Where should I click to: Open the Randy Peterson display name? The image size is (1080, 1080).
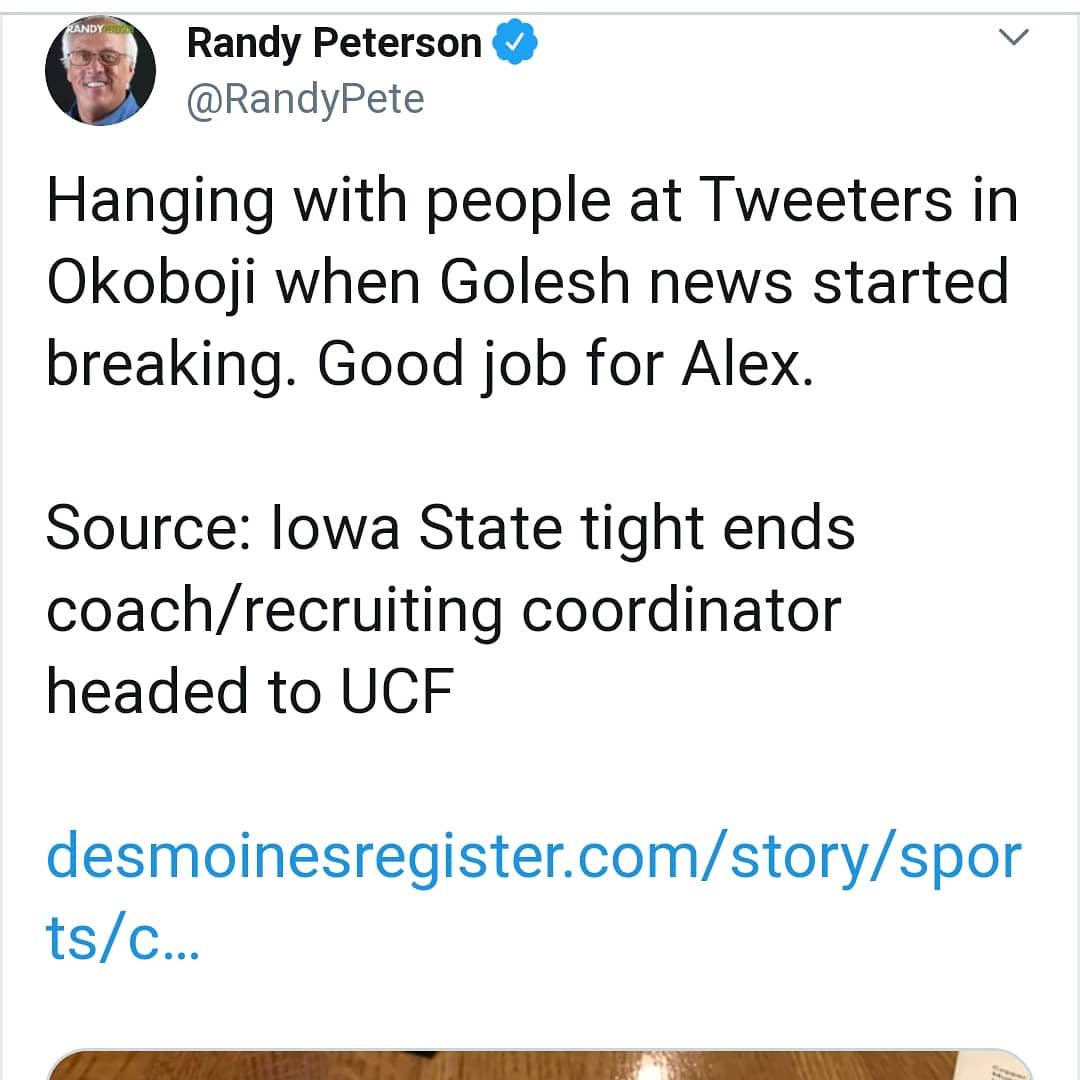pos(334,43)
